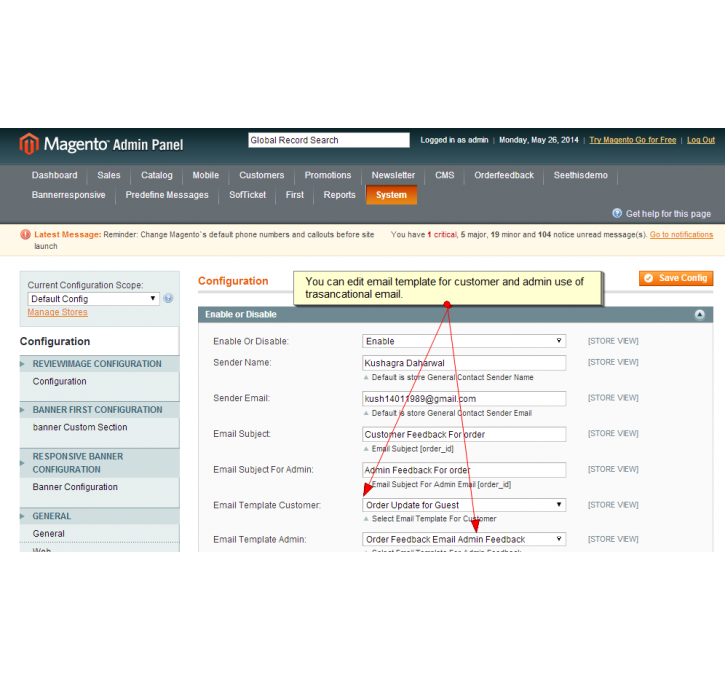
Task: Click the Log Out link
Action: pyautogui.click(x=700, y=140)
